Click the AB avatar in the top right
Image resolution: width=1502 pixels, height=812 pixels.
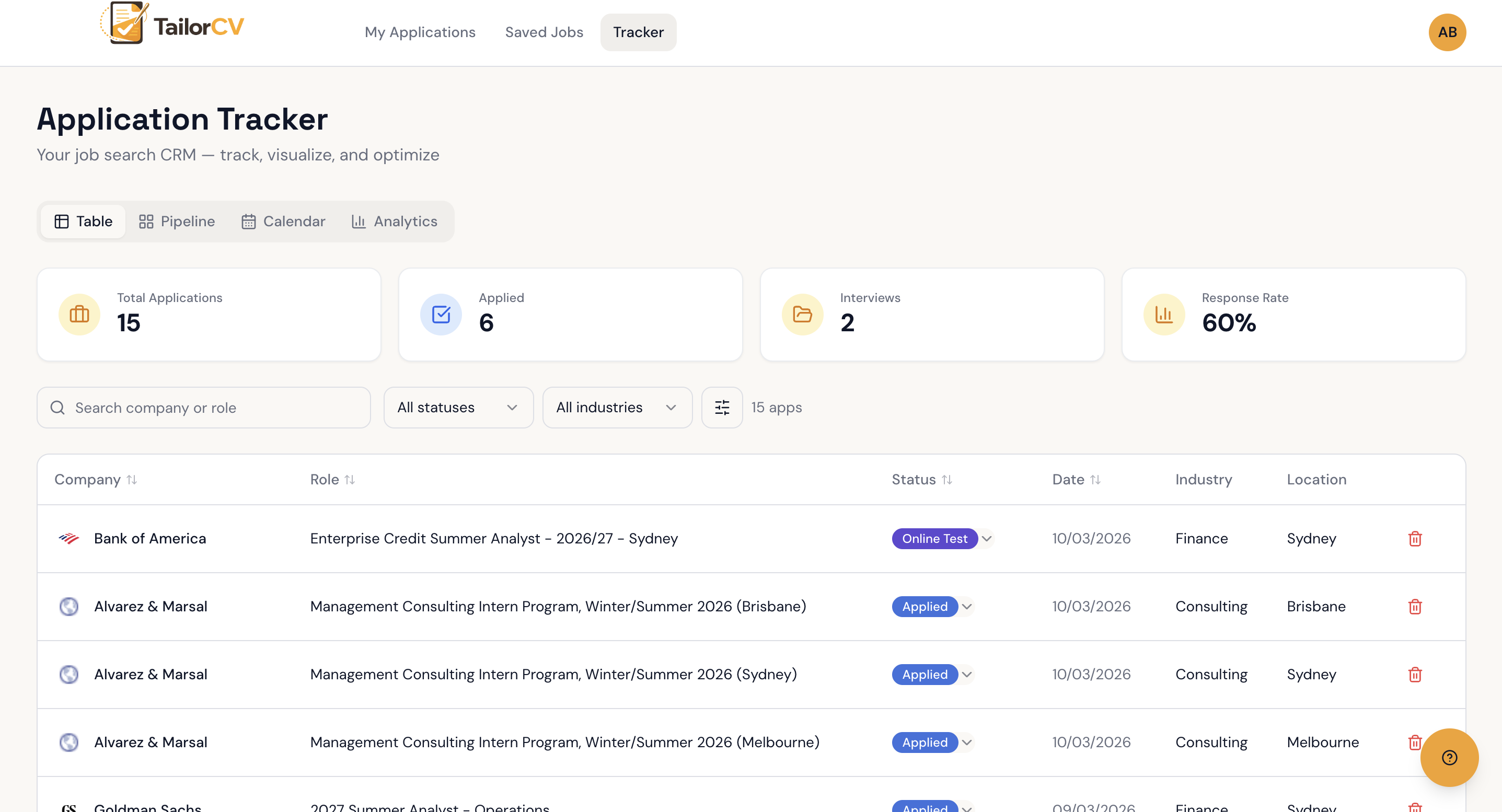point(1448,32)
